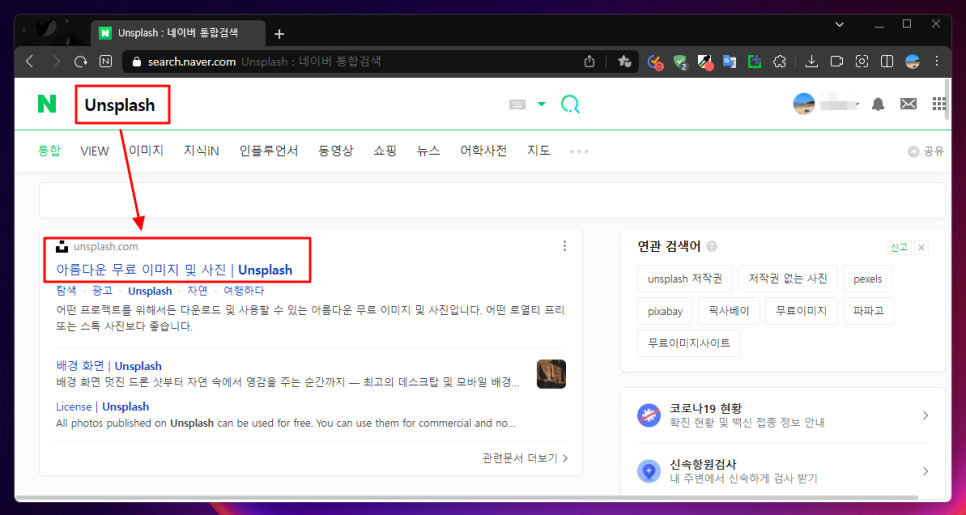Open the browser downloads icon
The height and width of the screenshot is (515, 966).
coord(811,62)
